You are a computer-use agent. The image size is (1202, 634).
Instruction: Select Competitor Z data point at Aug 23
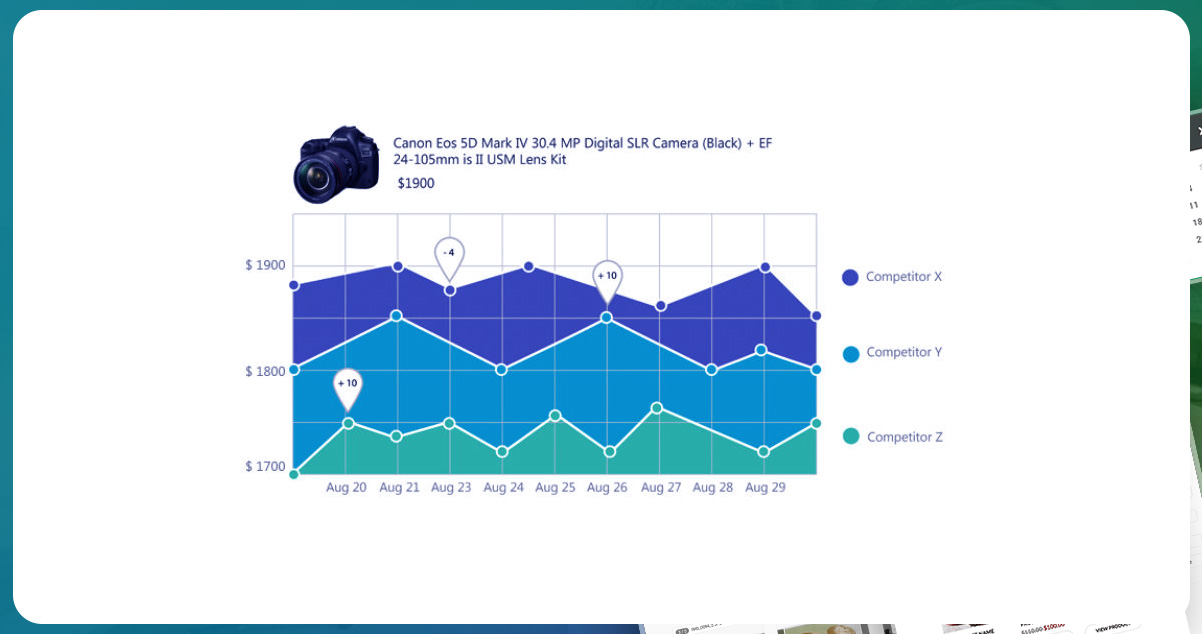pyautogui.click(x=449, y=423)
